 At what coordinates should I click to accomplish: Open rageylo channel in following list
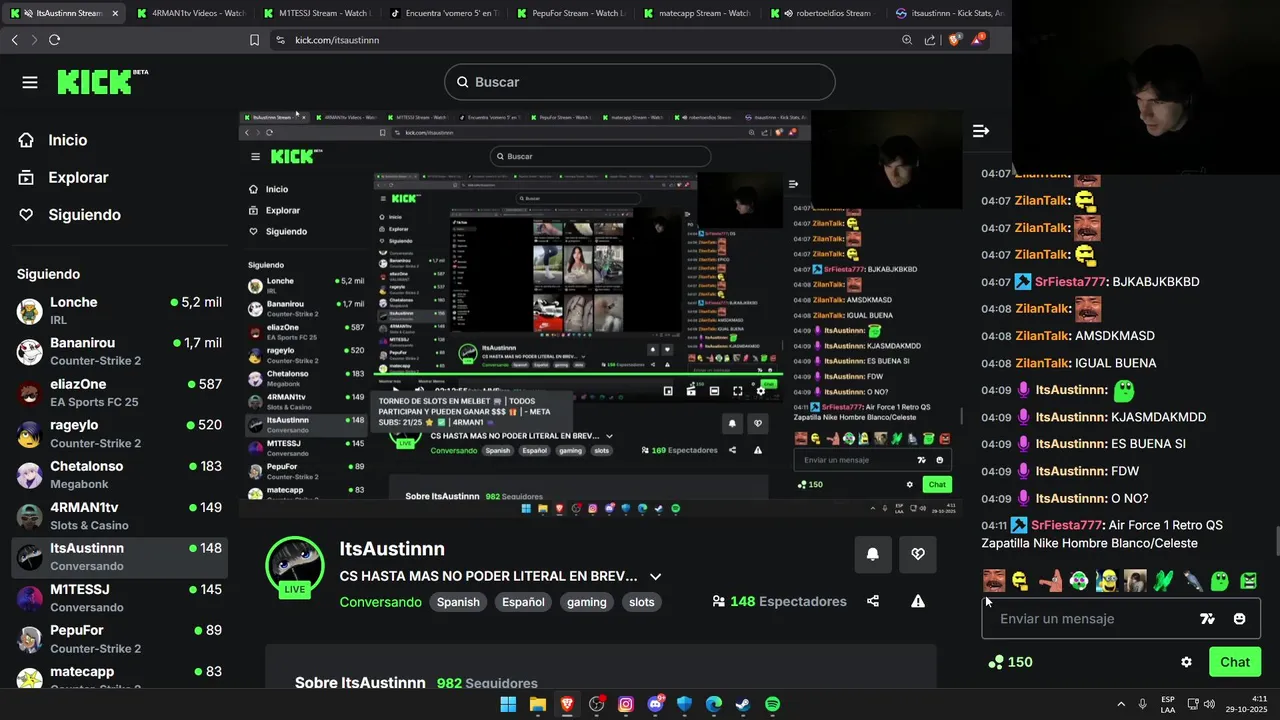pyautogui.click(x=119, y=433)
